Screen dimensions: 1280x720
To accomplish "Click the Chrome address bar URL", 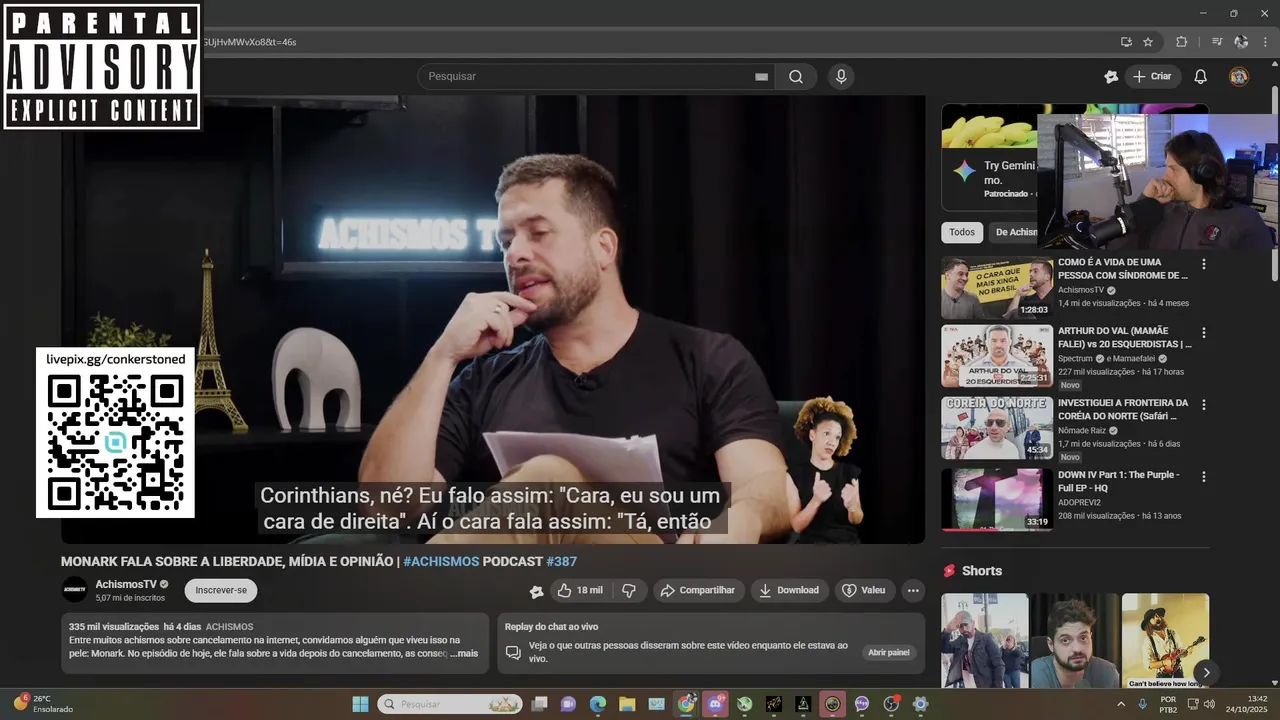I will coord(250,42).
